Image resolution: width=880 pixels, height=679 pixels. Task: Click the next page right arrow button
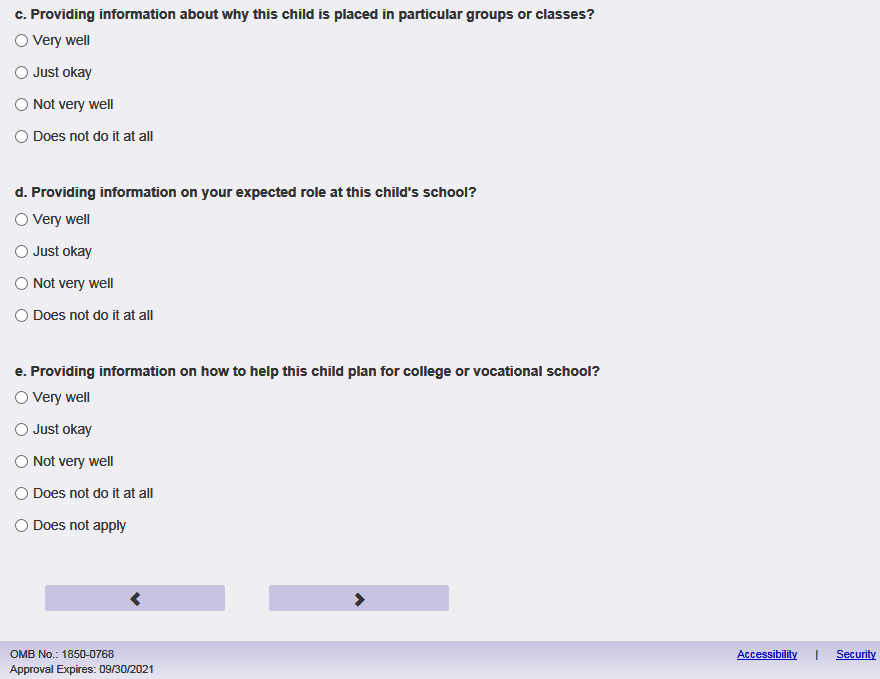[x=359, y=598]
